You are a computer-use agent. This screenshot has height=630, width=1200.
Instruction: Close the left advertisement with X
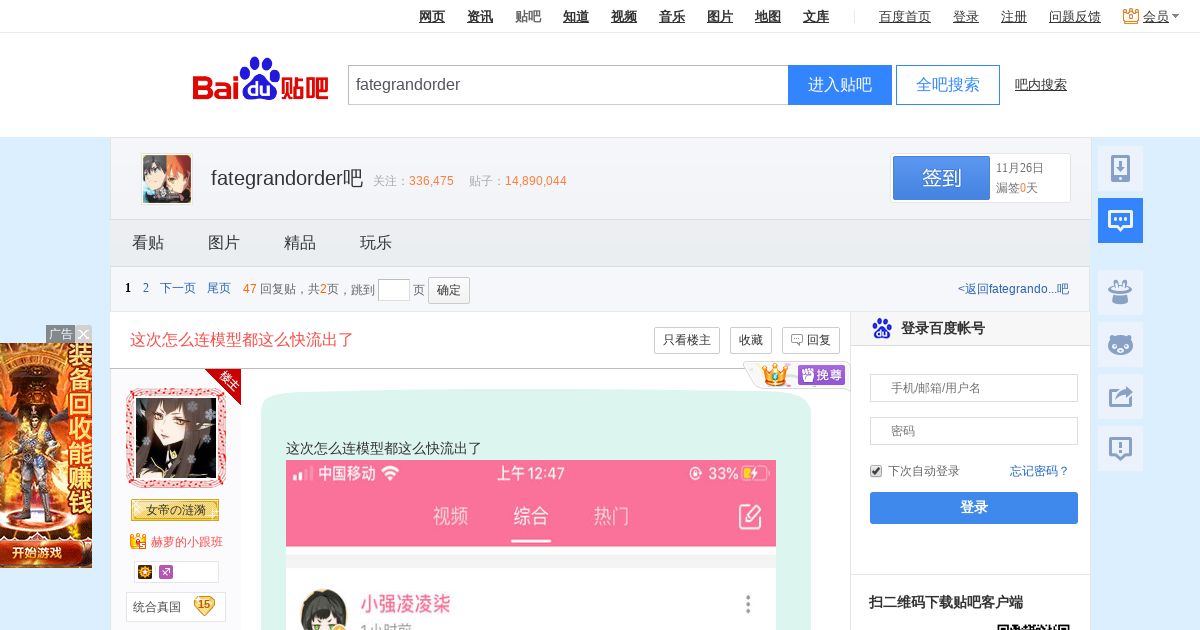pos(84,334)
